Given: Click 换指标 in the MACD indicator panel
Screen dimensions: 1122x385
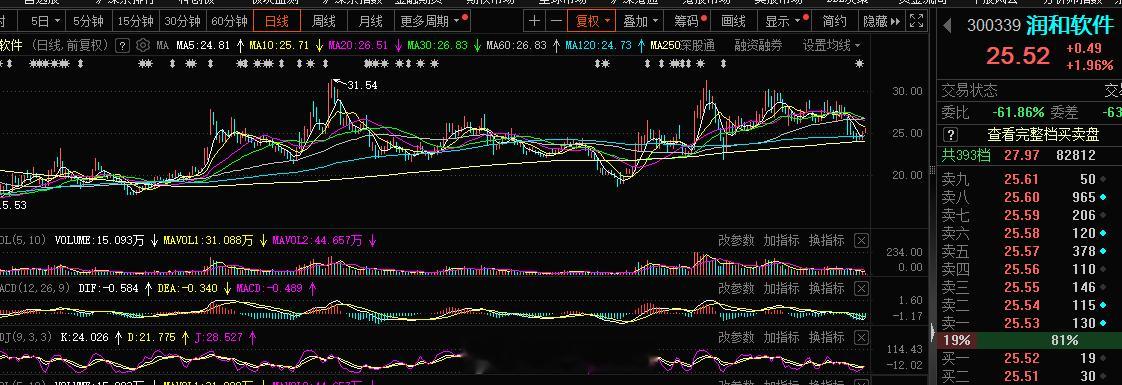Looking at the screenshot, I should (x=826, y=288).
